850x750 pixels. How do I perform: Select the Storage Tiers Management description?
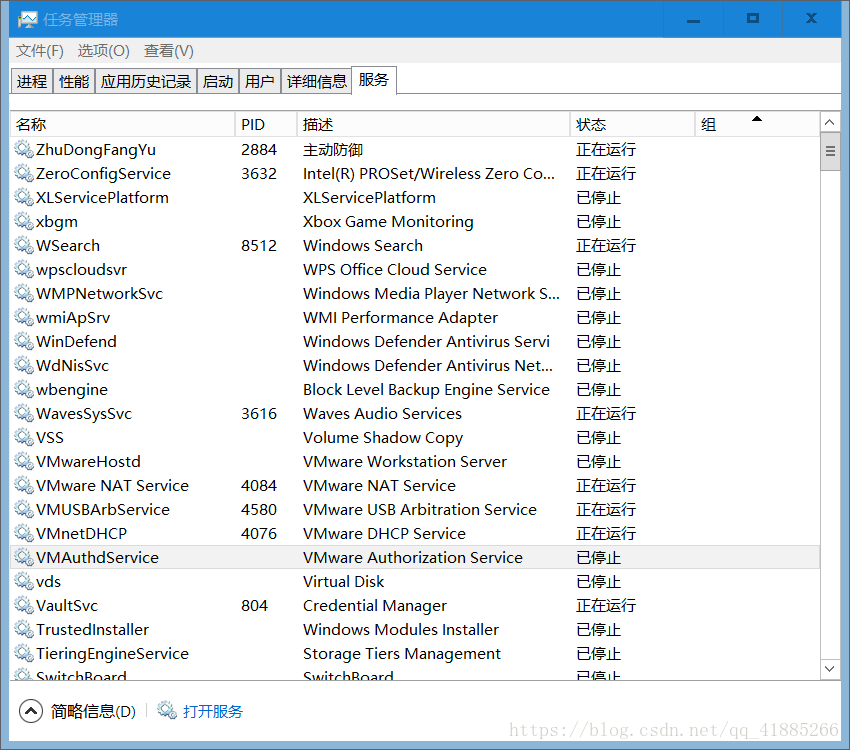402,653
